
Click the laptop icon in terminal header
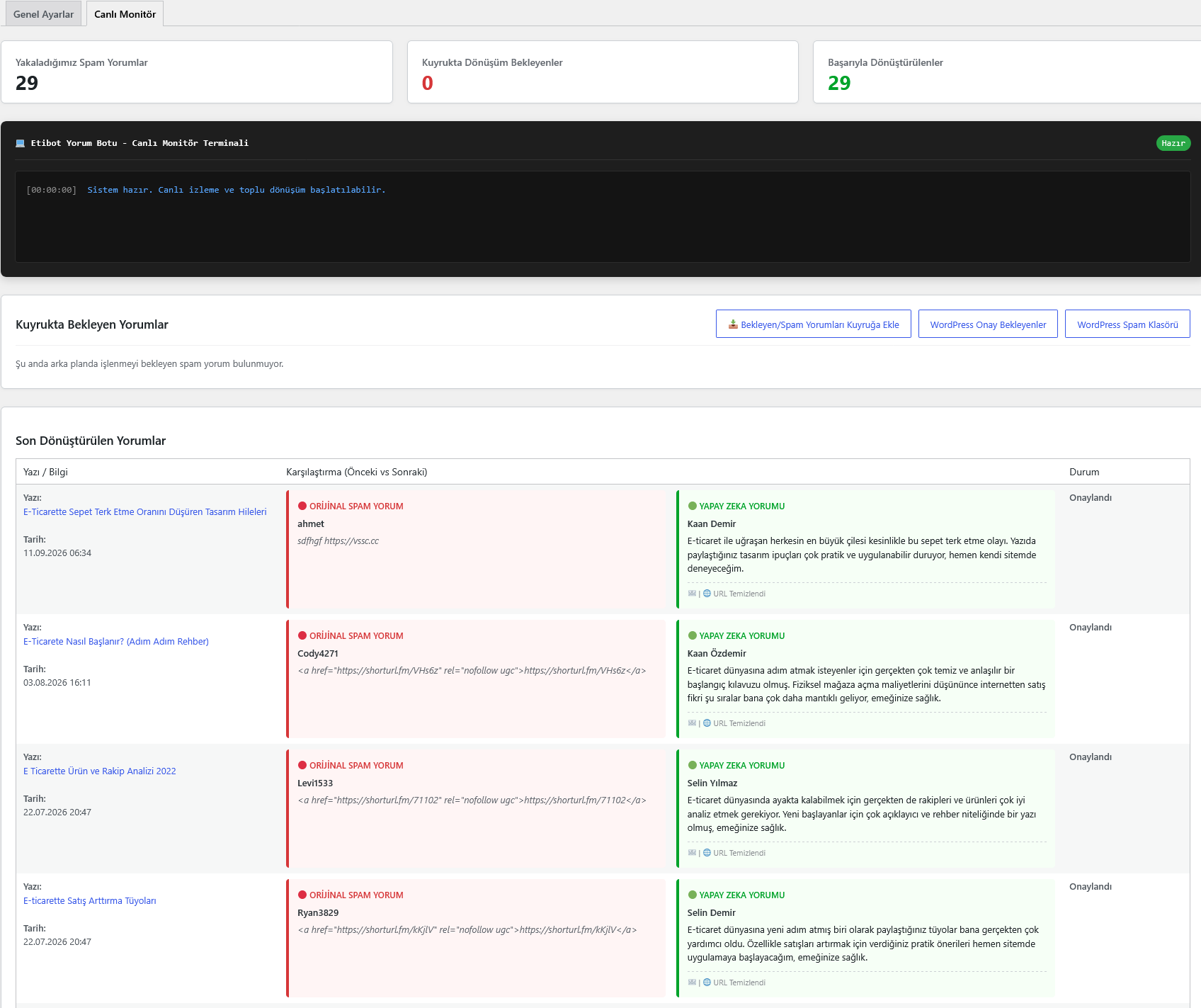coord(21,143)
